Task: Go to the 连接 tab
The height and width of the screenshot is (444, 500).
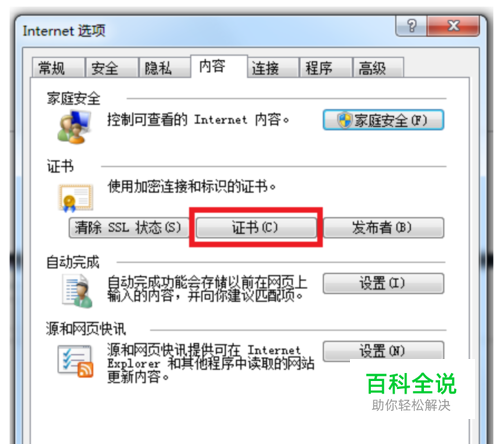Action: point(273,68)
